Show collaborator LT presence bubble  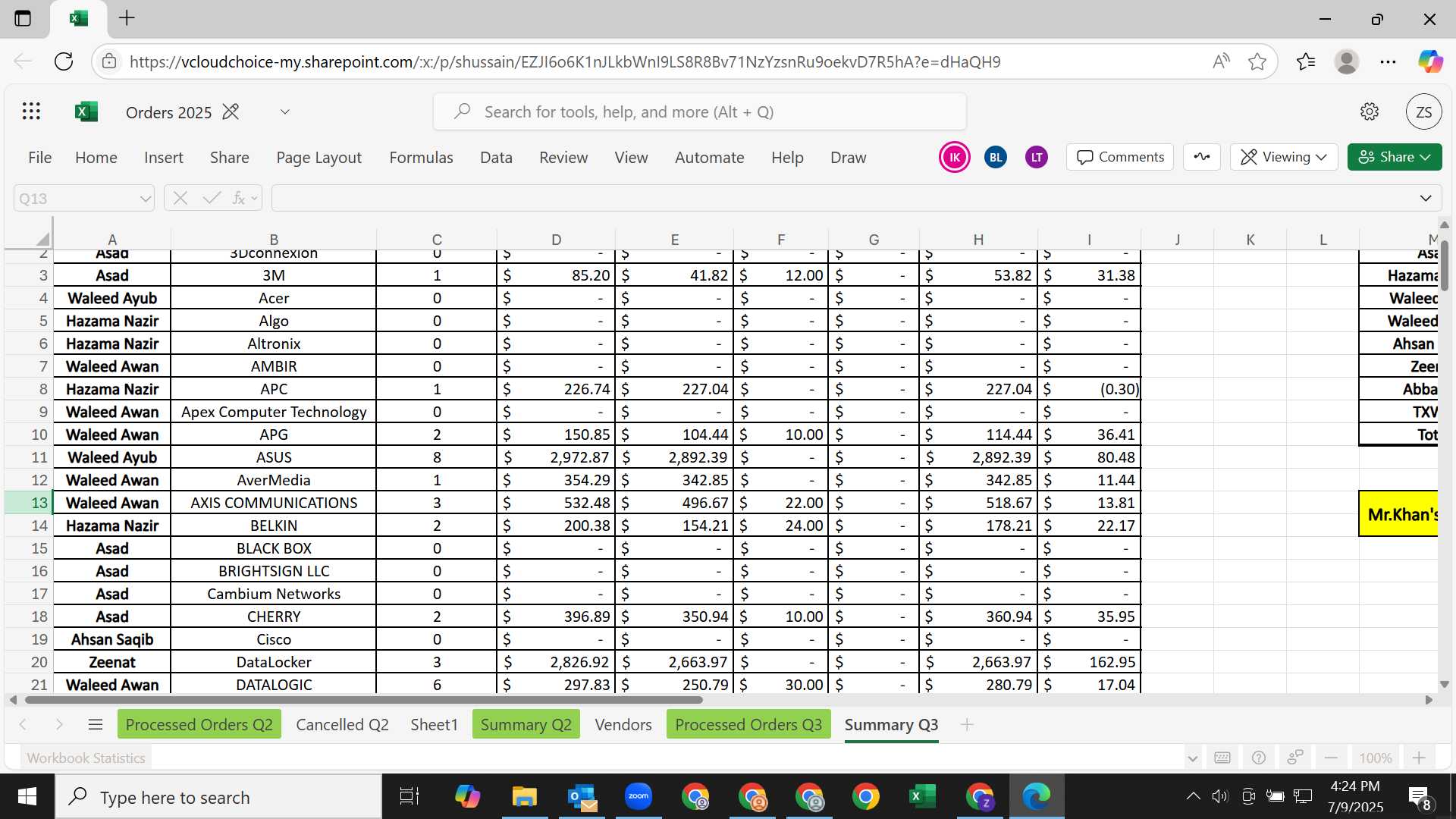point(1037,158)
